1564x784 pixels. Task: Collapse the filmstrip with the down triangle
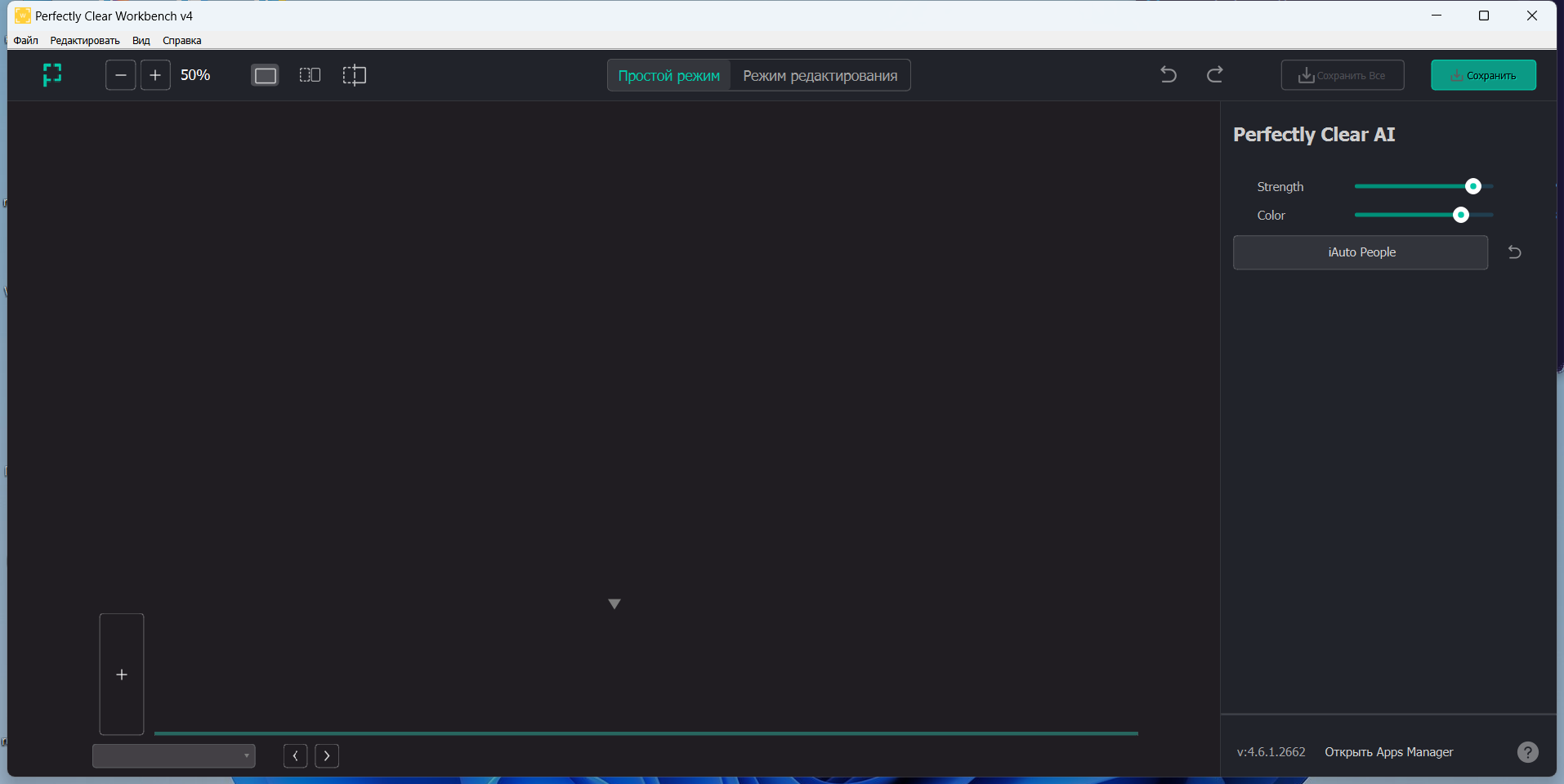point(614,604)
